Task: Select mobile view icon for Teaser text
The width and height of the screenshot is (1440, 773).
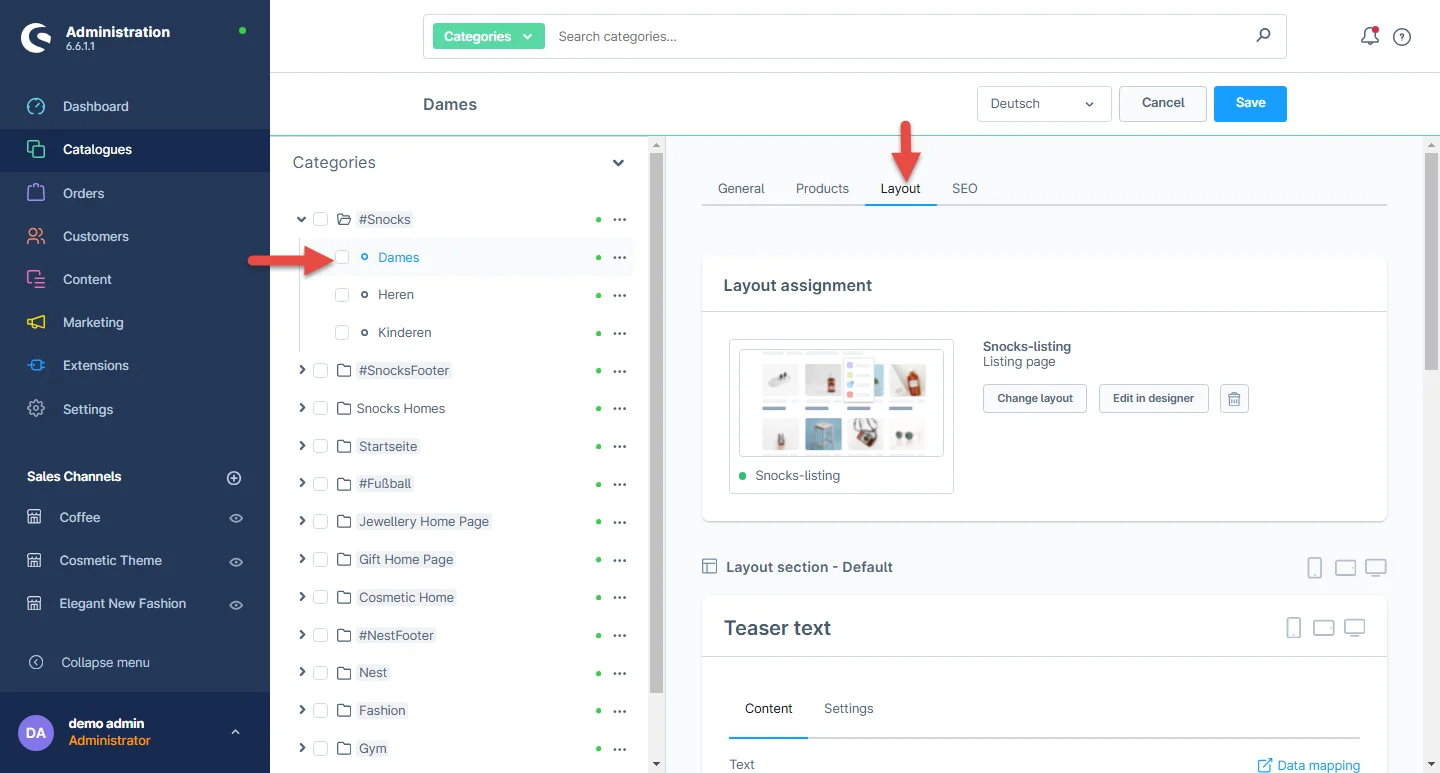Action: point(1293,628)
